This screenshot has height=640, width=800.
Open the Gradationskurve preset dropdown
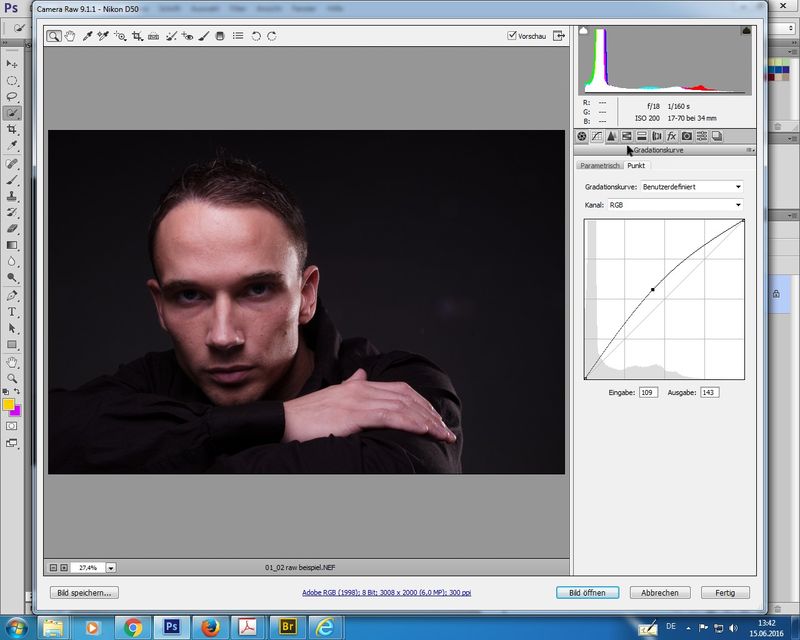[x=693, y=187]
